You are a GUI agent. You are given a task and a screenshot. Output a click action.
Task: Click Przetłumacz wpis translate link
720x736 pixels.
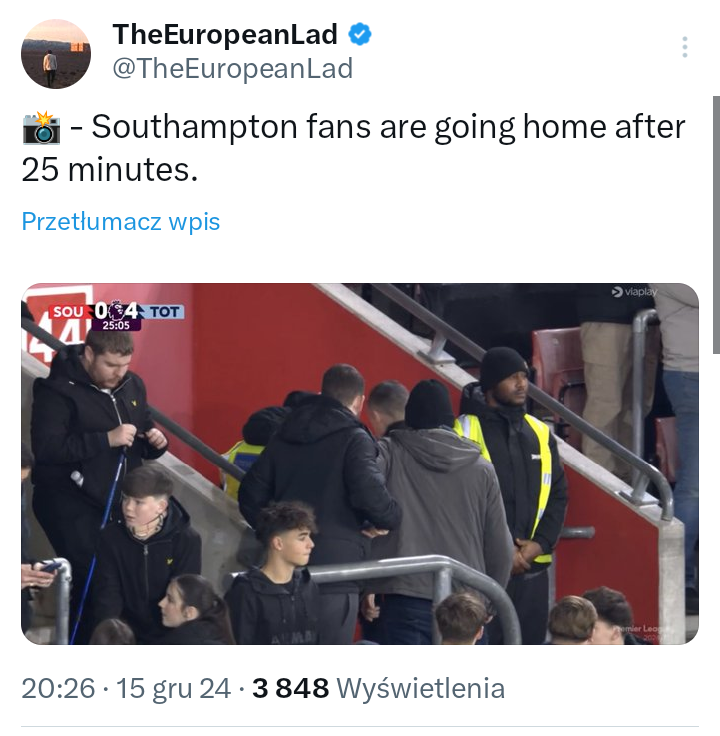[x=121, y=221]
